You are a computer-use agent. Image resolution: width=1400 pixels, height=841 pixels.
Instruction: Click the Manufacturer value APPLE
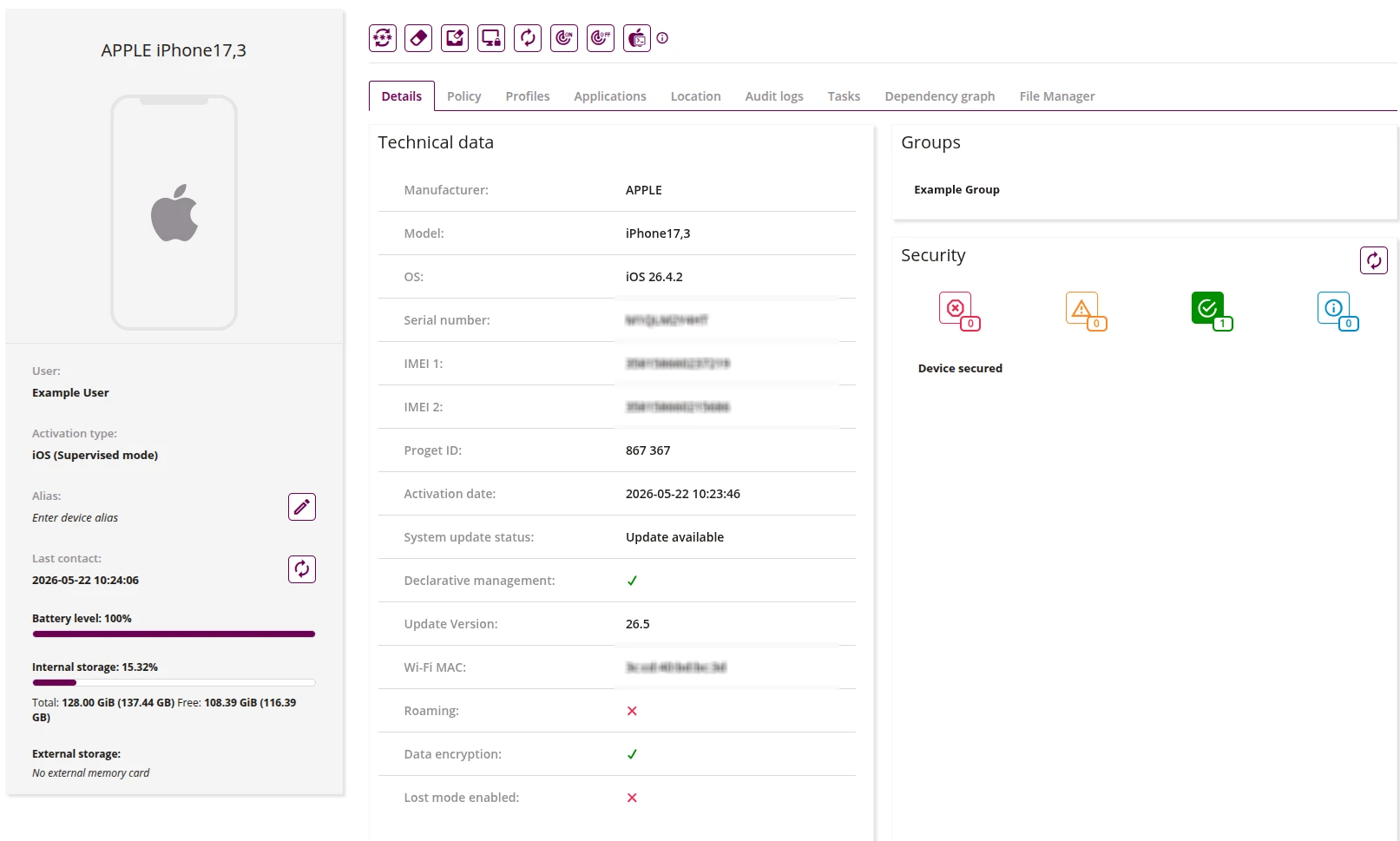[x=644, y=190]
